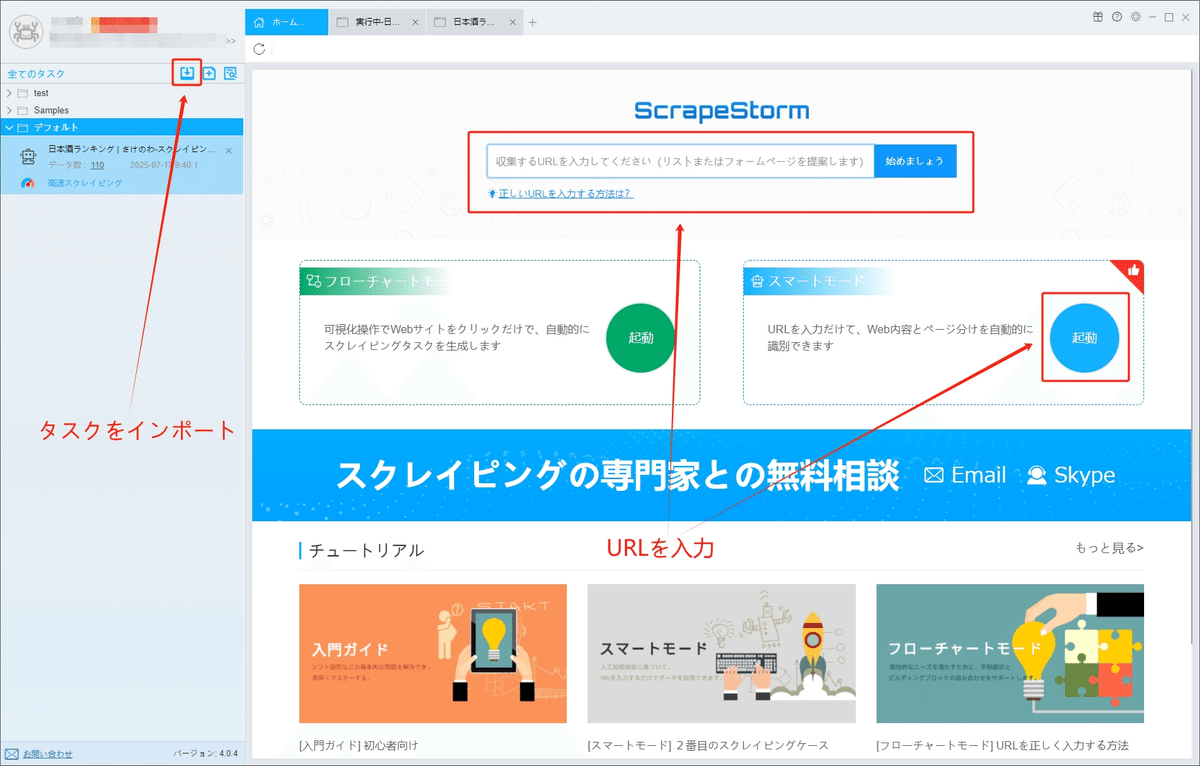
Task: Click the envelope icon beside Email
Action: tap(934, 476)
